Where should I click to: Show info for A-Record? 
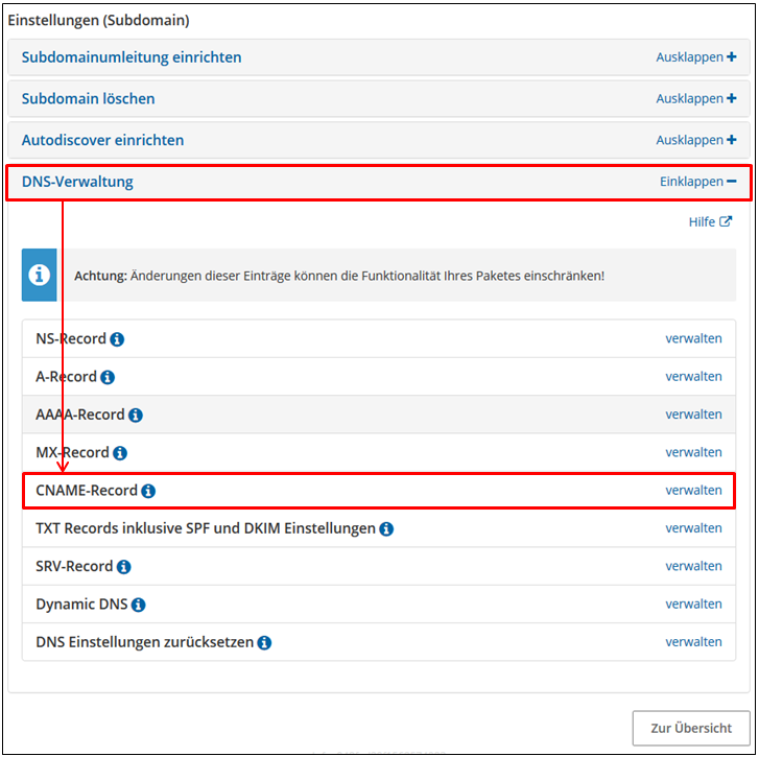[107, 377]
